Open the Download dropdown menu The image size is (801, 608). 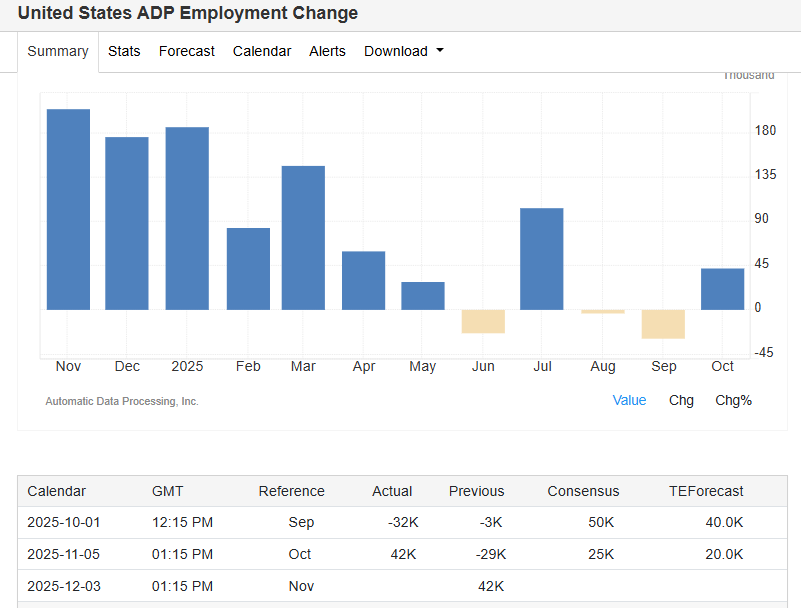403,51
